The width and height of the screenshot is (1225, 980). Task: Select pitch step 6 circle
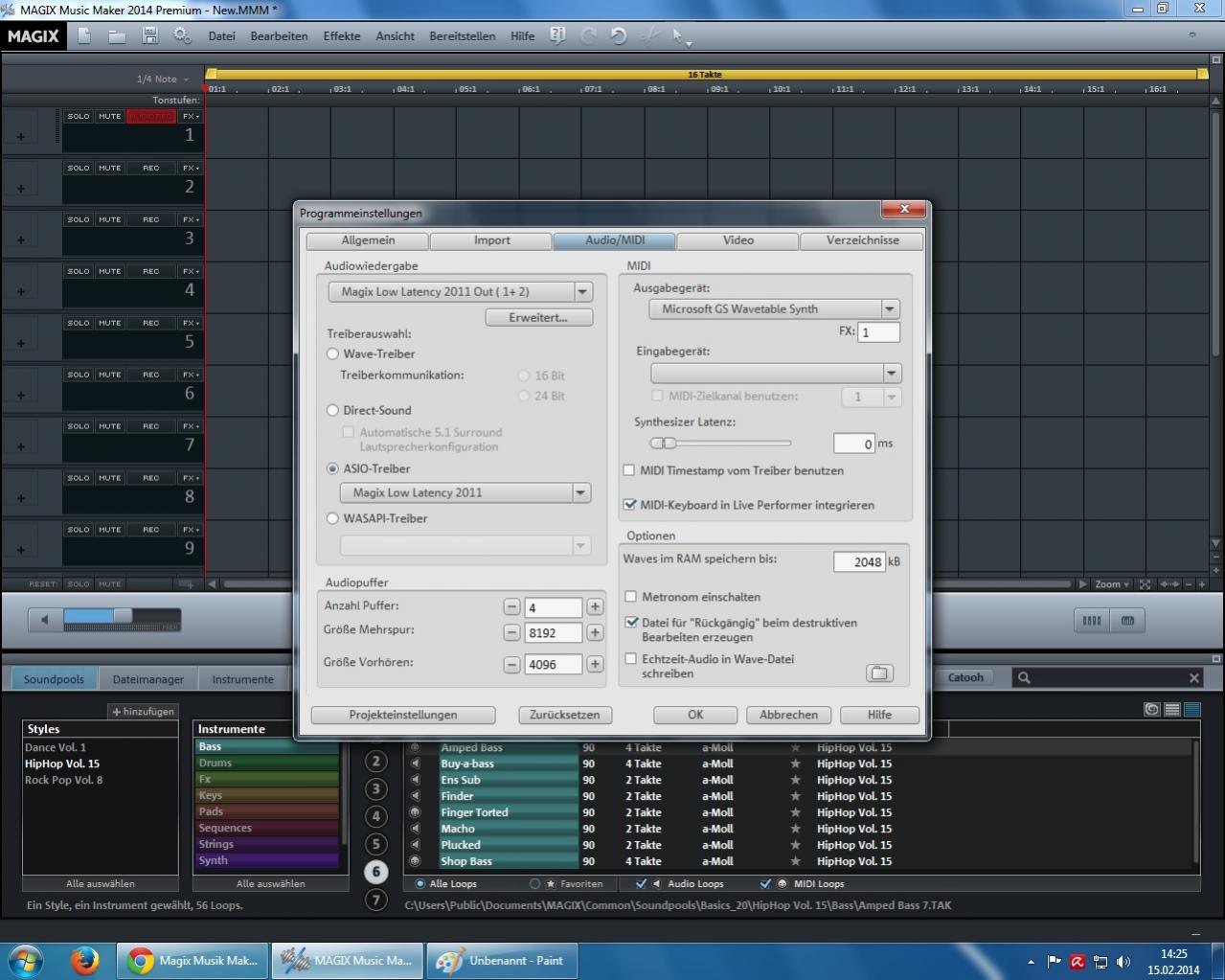(376, 872)
